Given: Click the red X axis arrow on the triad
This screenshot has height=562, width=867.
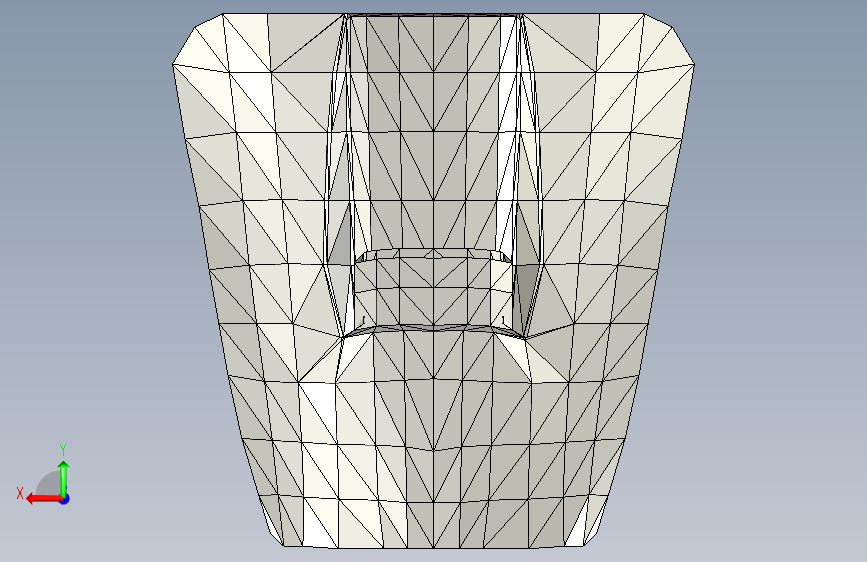Looking at the screenshot, I should click(x=44, y=499).
